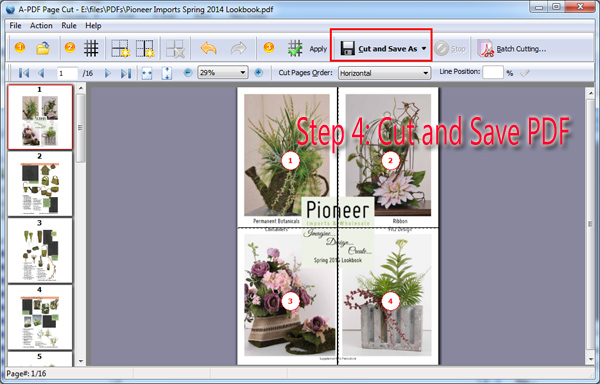Click the Line Position input field

coord(492,72)
